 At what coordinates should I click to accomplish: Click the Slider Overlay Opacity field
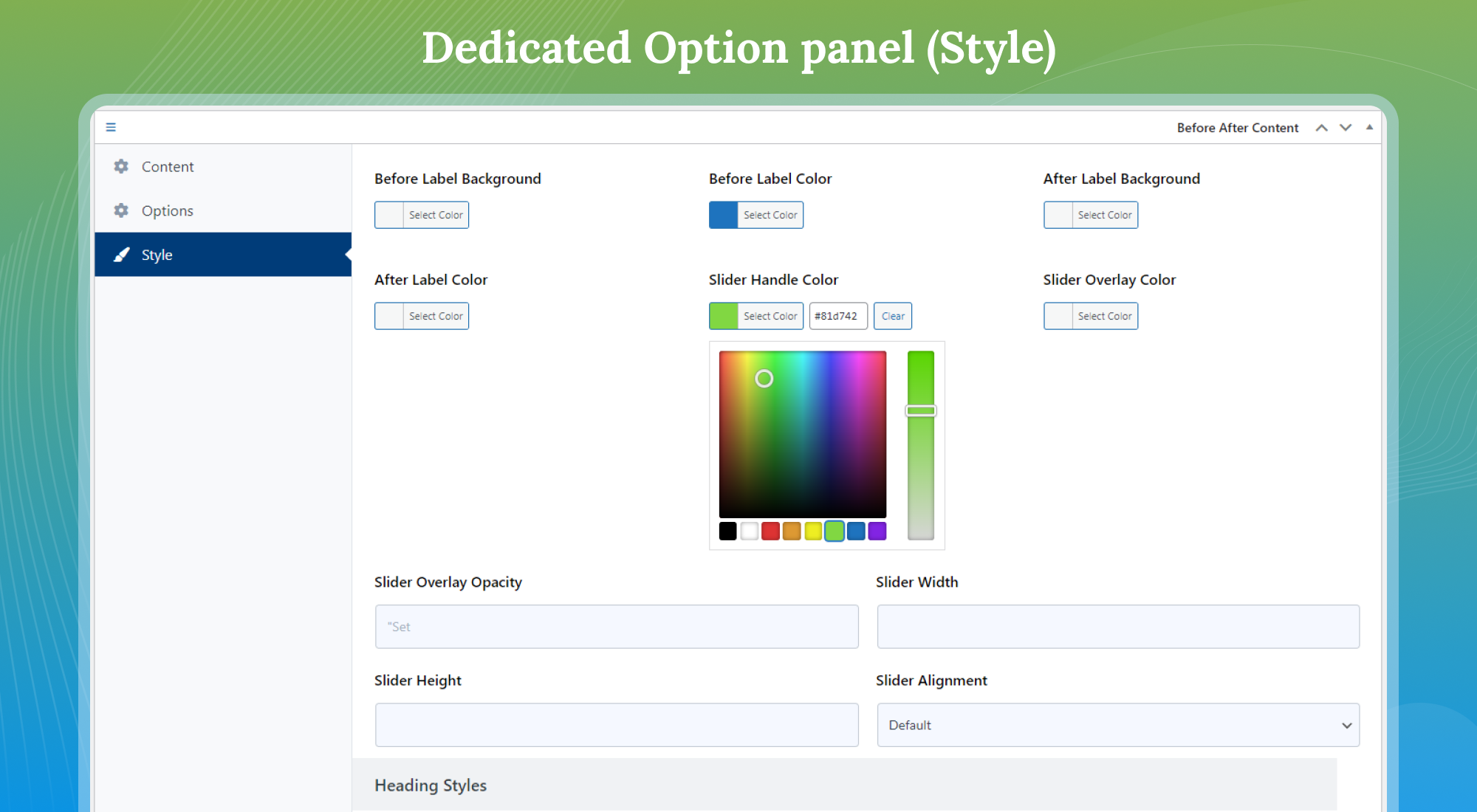point(617,627)
